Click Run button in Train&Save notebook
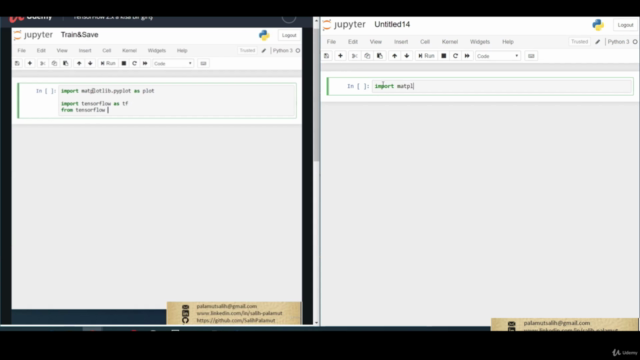This screenshot has width=640, height=360. (108, 63)
